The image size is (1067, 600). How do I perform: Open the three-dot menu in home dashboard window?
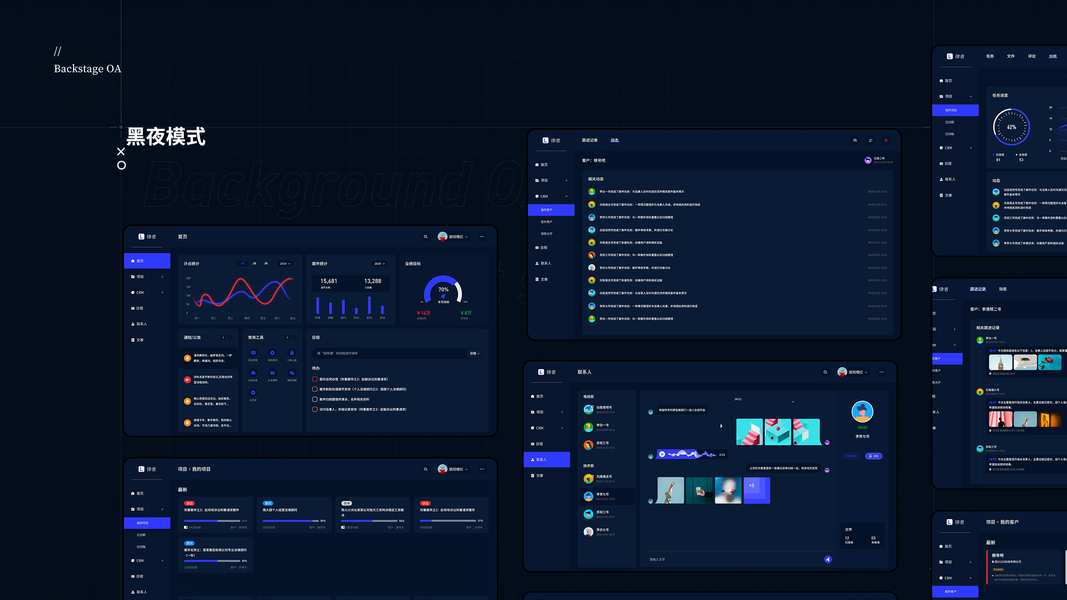coord(482,237)
